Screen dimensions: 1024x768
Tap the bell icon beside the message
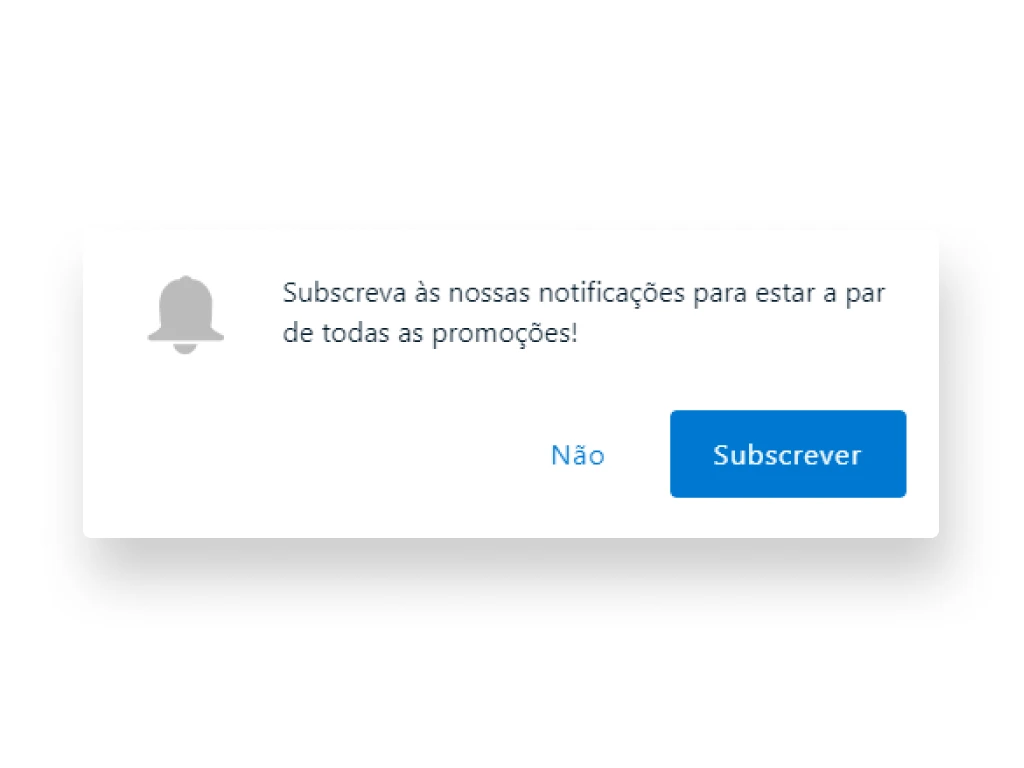185,315
